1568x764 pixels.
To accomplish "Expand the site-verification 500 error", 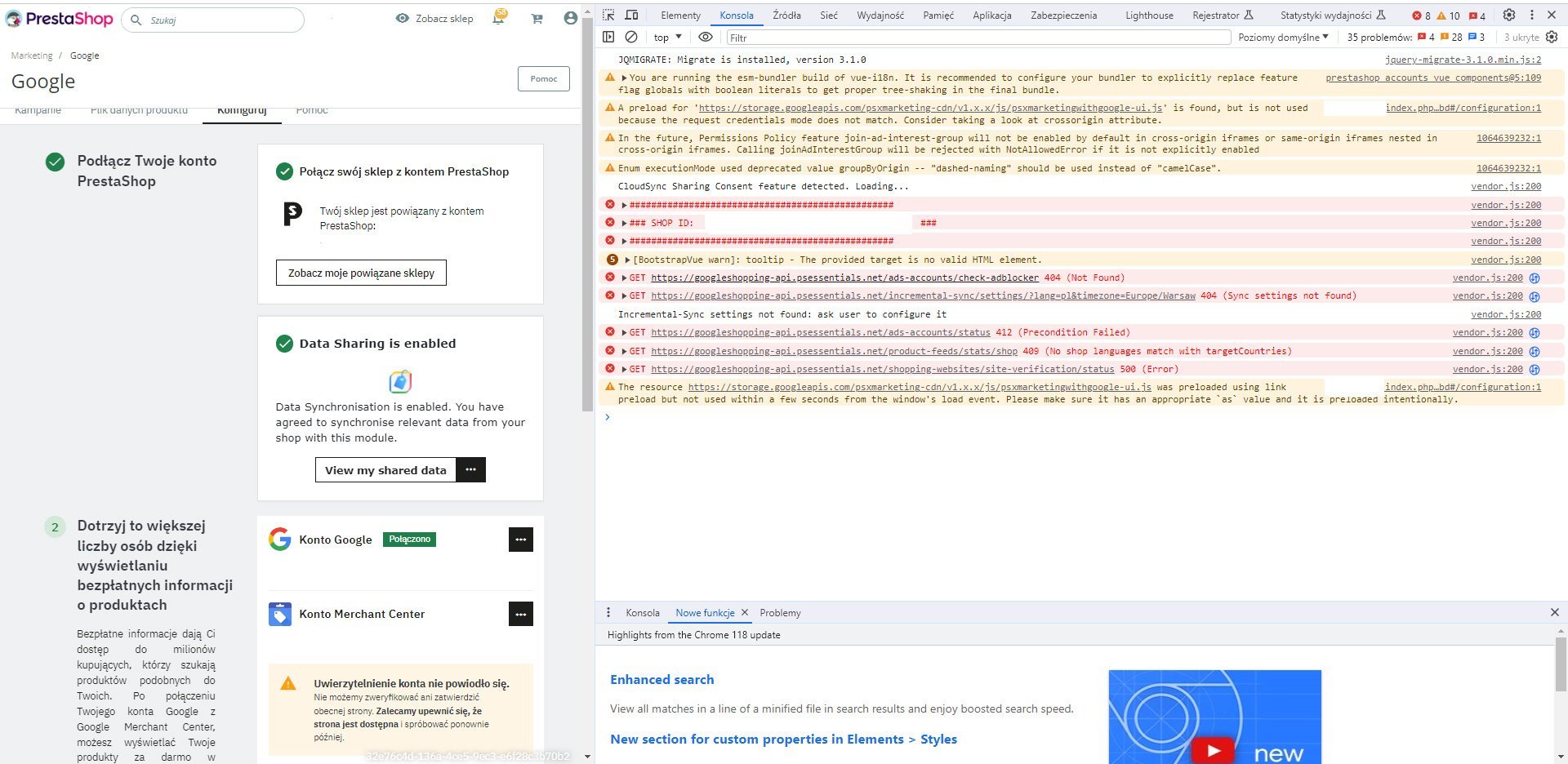I will point(625,370).
